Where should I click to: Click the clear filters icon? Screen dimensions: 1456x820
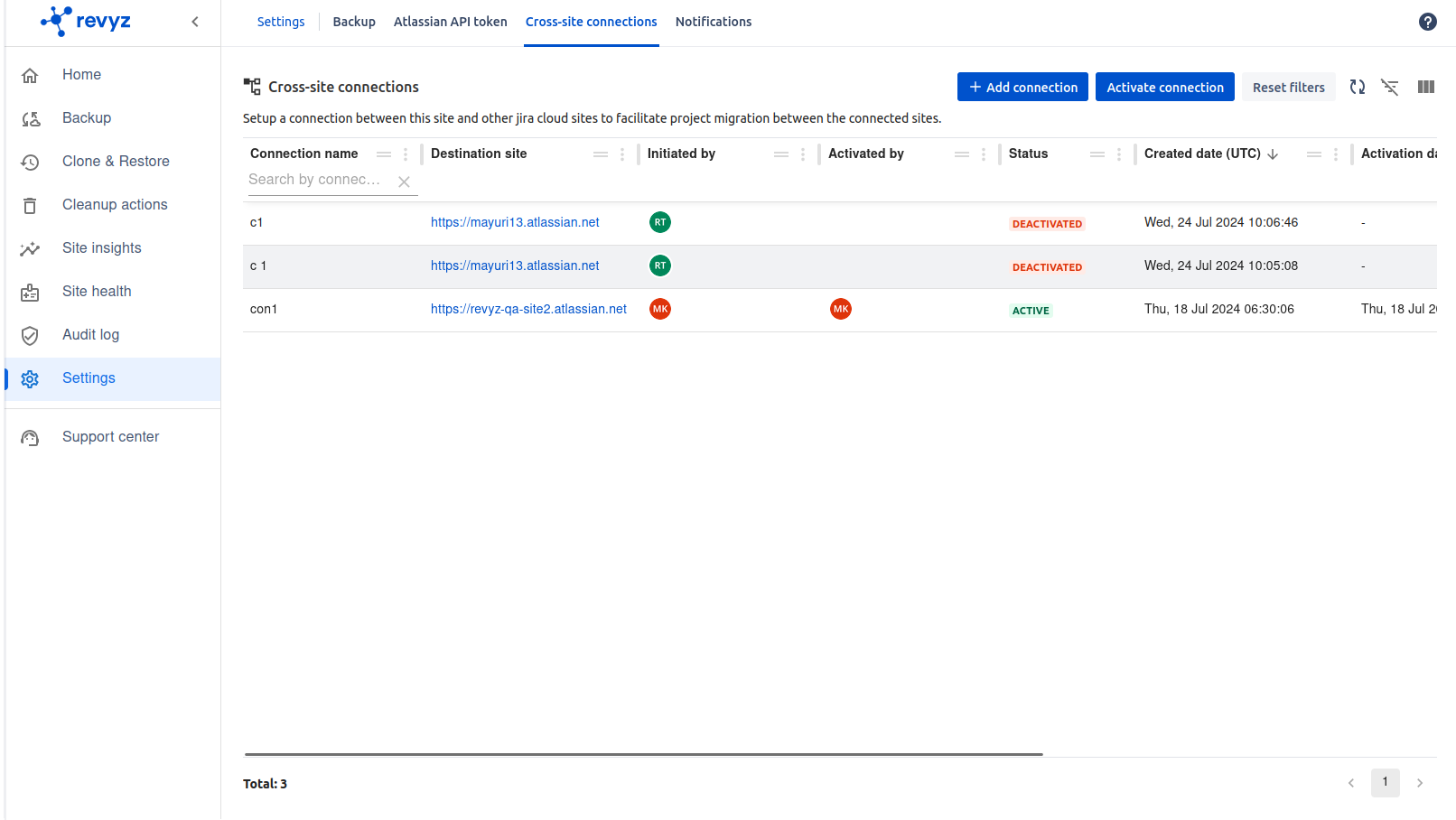click(1389, 88)
